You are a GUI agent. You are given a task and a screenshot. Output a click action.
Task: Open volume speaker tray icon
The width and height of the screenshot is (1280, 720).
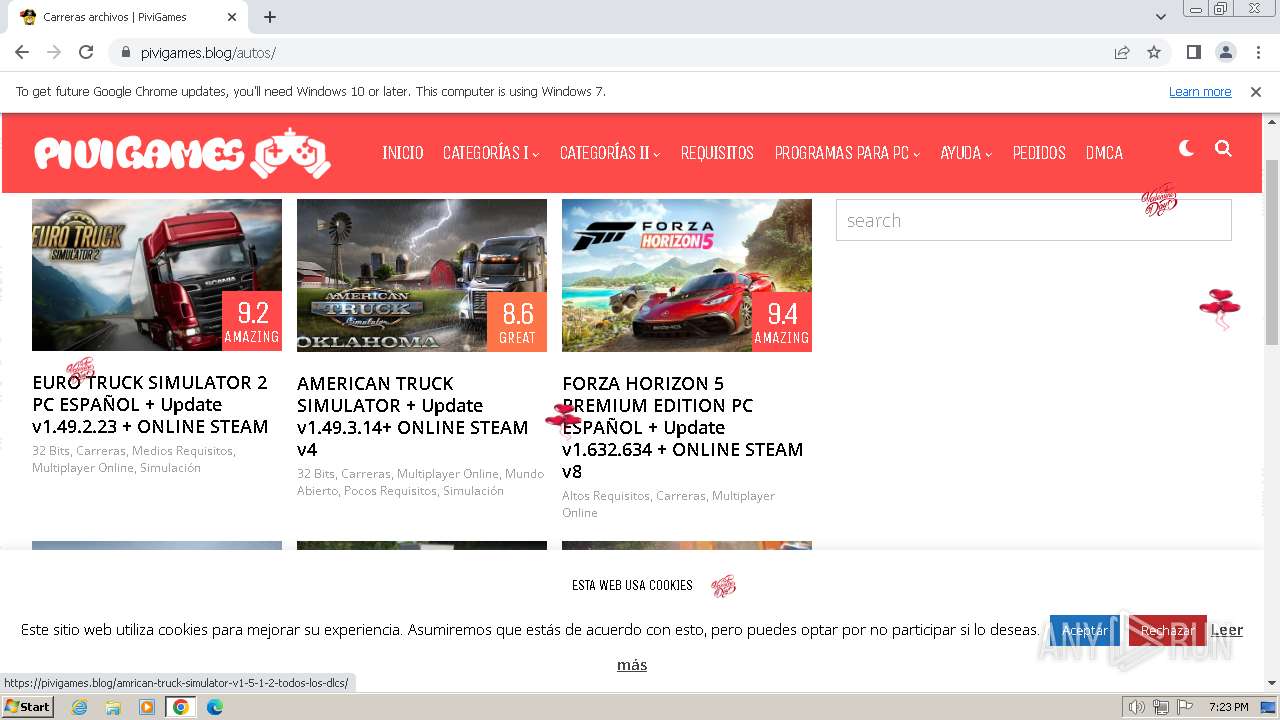coord(1137,707)
